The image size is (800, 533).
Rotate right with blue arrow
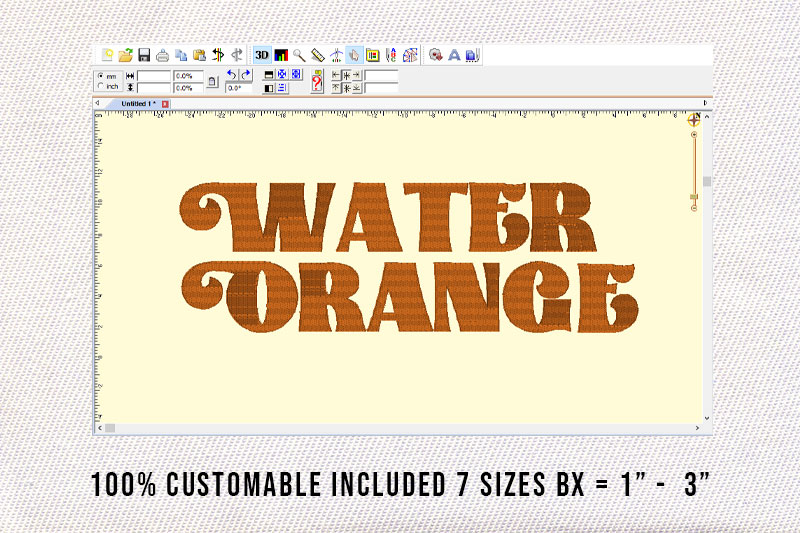pyautogui.click(x=246, y=75)
